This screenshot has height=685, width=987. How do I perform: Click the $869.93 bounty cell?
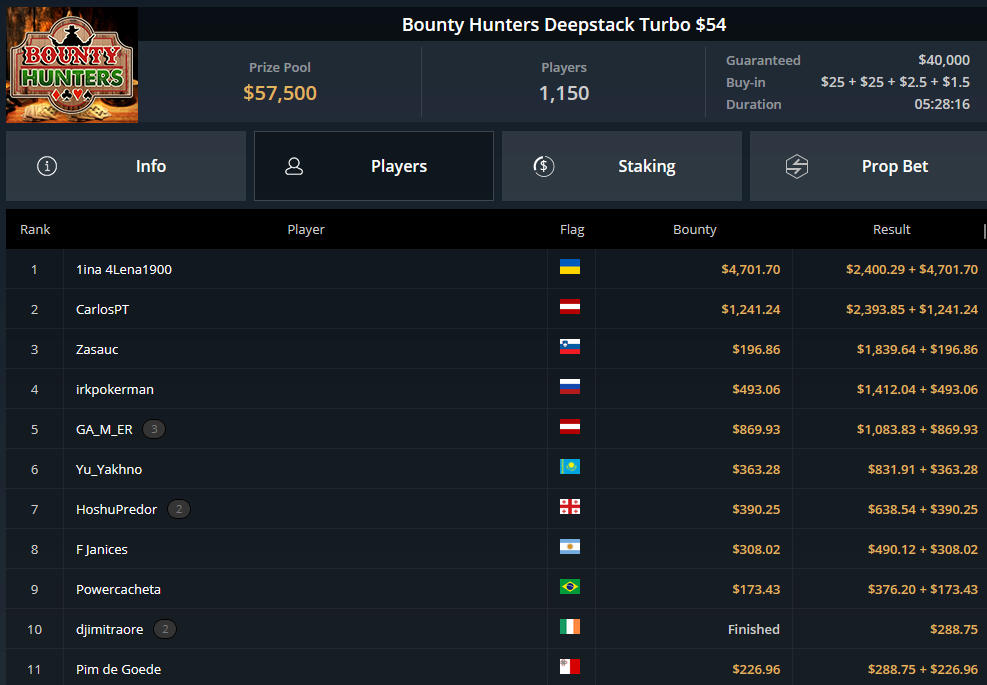click(x=756, y=429)
